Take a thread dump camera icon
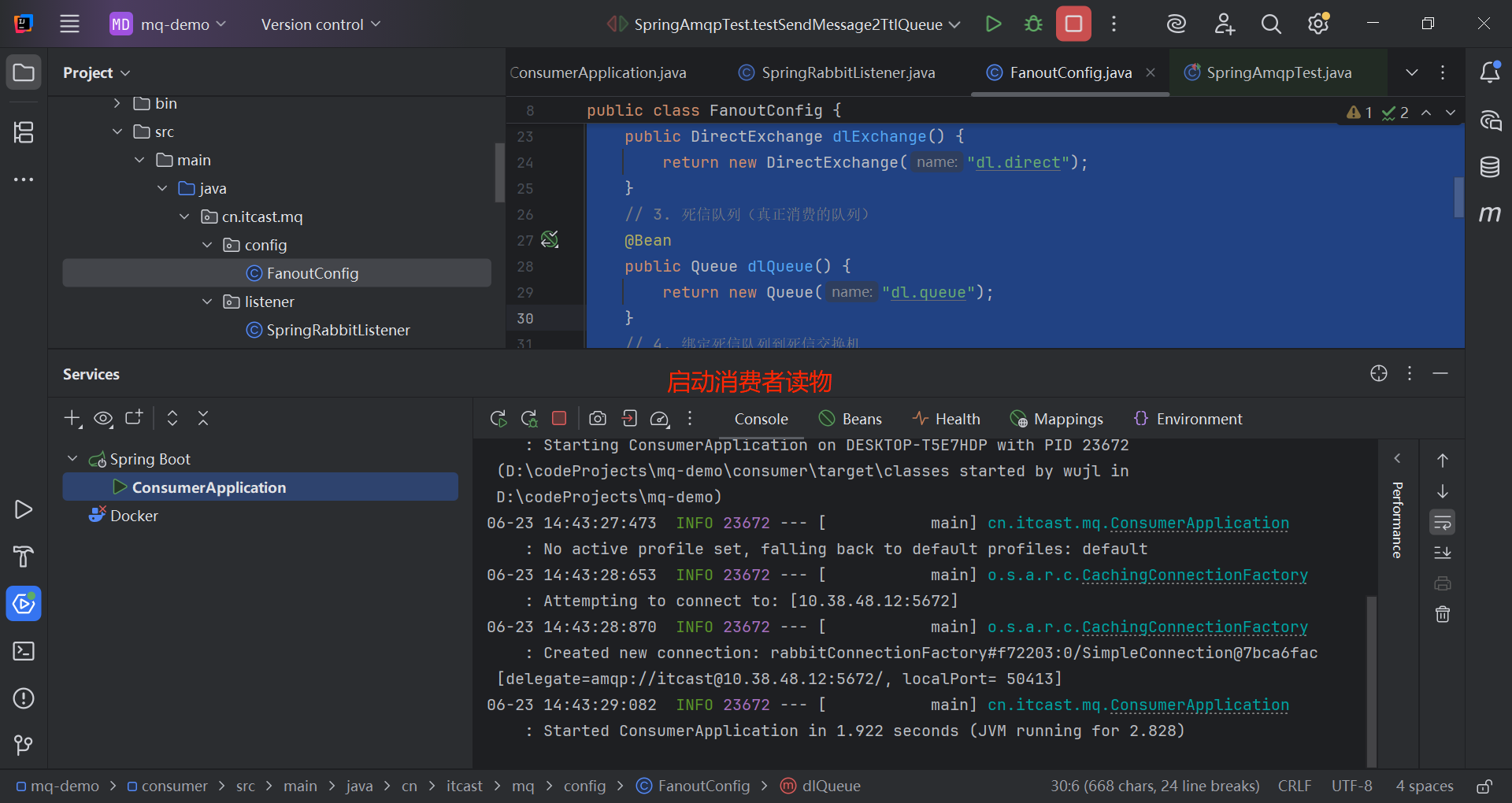The image size is (1512, 803). (598, 418)
